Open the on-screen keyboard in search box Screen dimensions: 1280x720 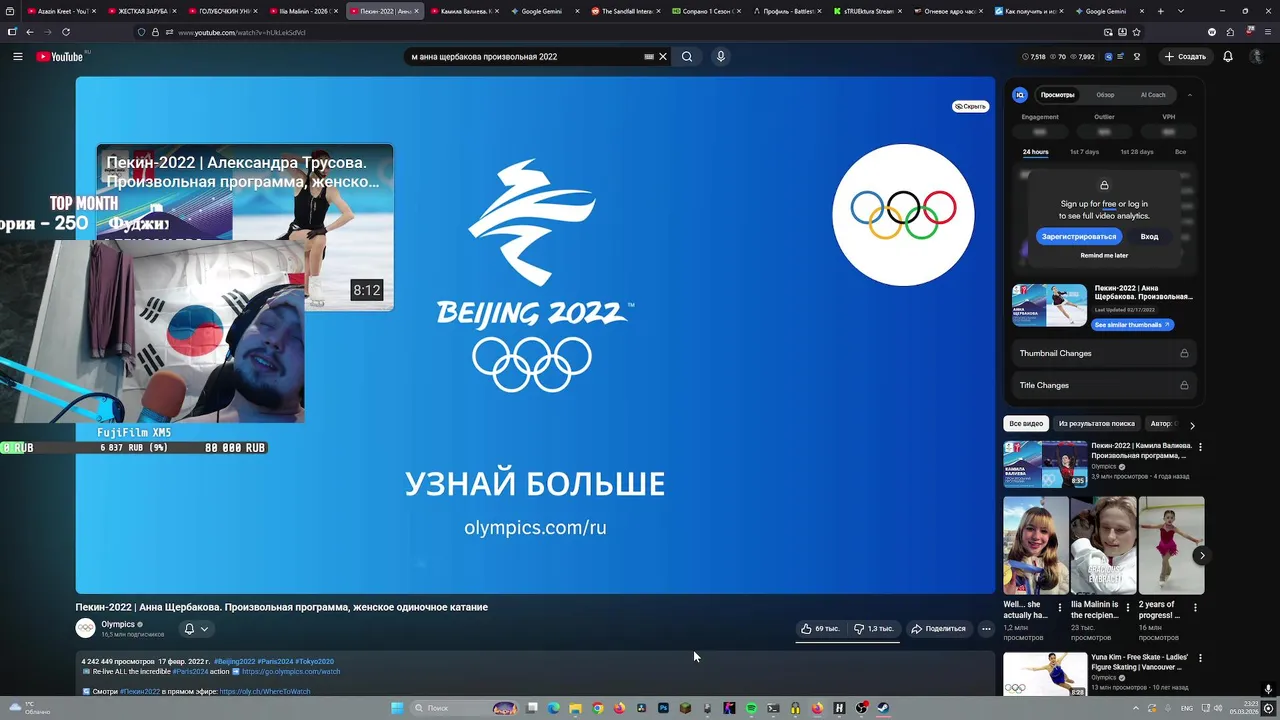pos(650,57)
